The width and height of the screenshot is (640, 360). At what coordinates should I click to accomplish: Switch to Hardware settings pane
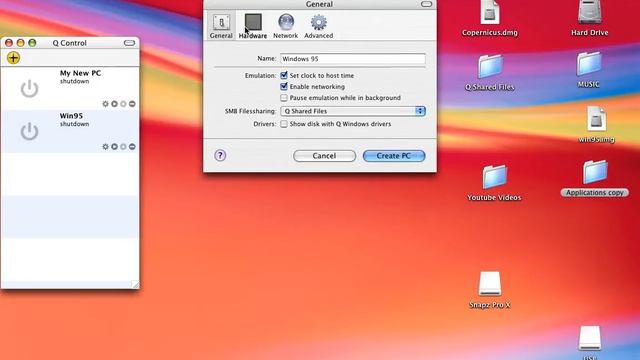coord(253,26)
